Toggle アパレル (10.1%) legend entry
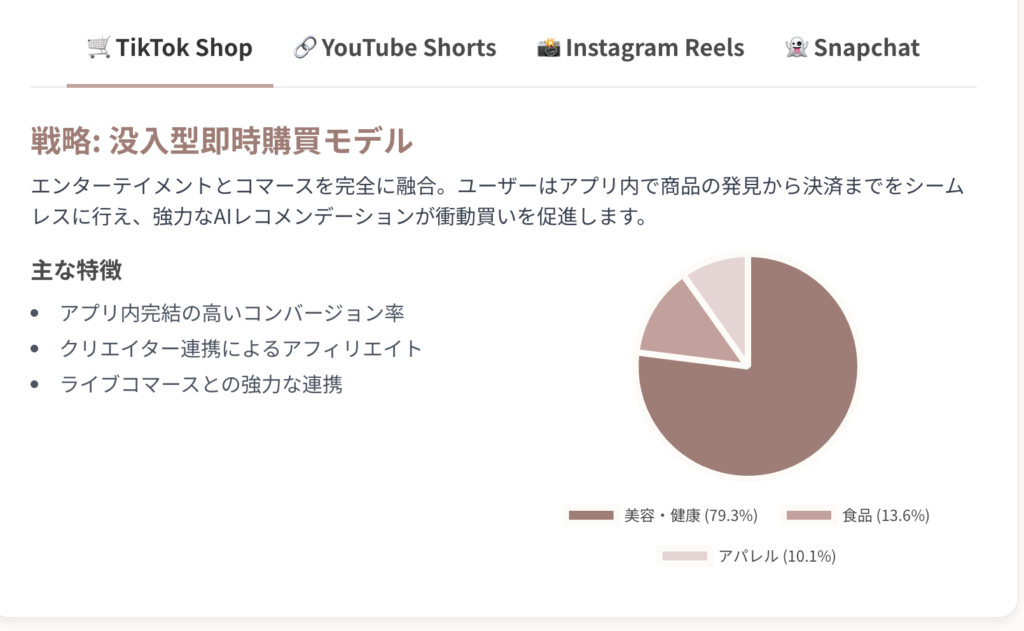This screenshot has height=631, width=1024. 748,556
